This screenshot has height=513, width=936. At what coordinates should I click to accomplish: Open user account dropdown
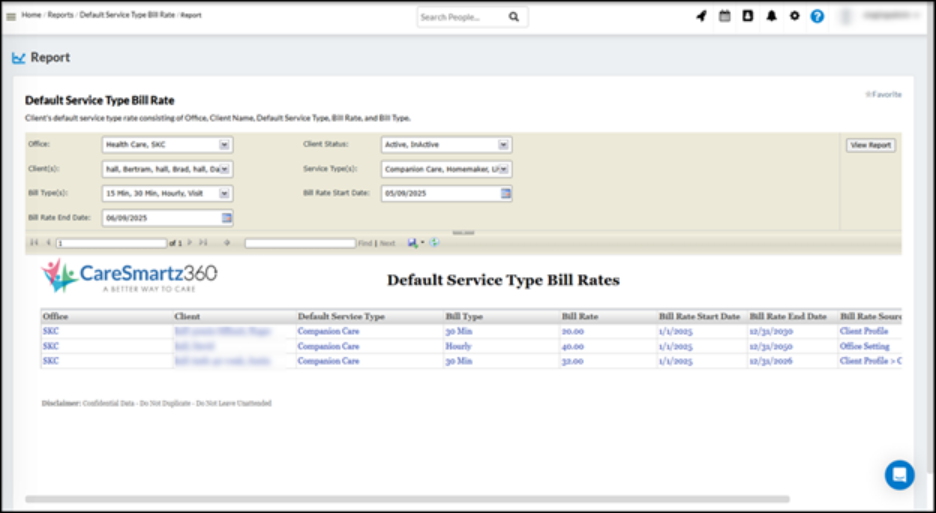pos(882,17)
